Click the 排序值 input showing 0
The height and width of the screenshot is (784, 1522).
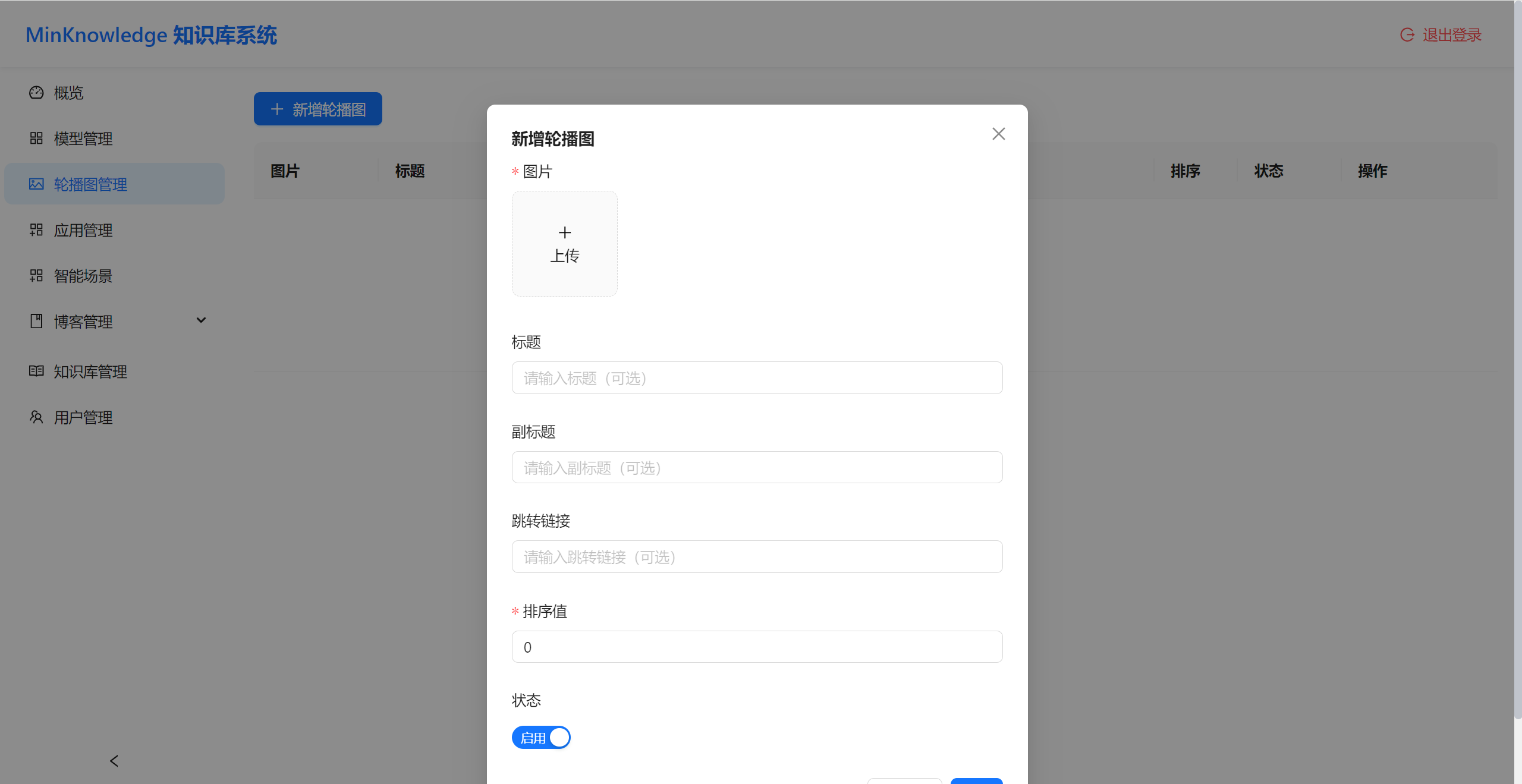click(756, 647)
